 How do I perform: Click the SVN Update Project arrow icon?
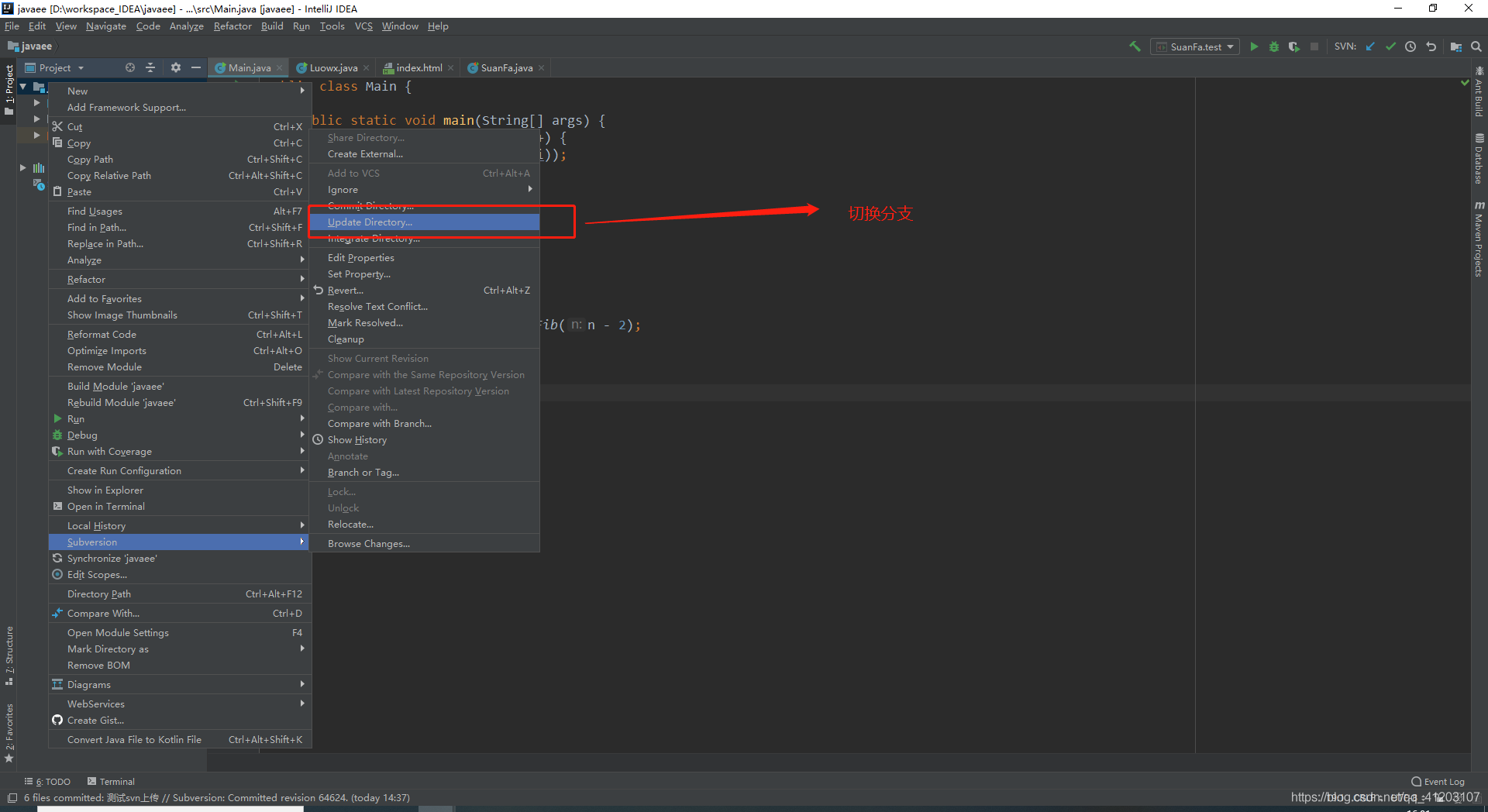(1370, 46)
